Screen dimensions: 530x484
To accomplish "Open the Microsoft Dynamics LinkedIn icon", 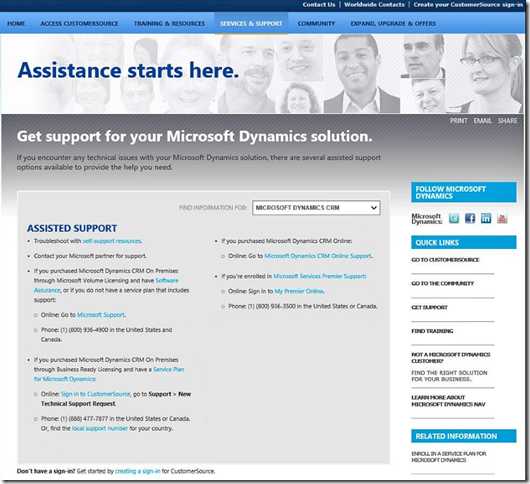I will click(486, 219).
